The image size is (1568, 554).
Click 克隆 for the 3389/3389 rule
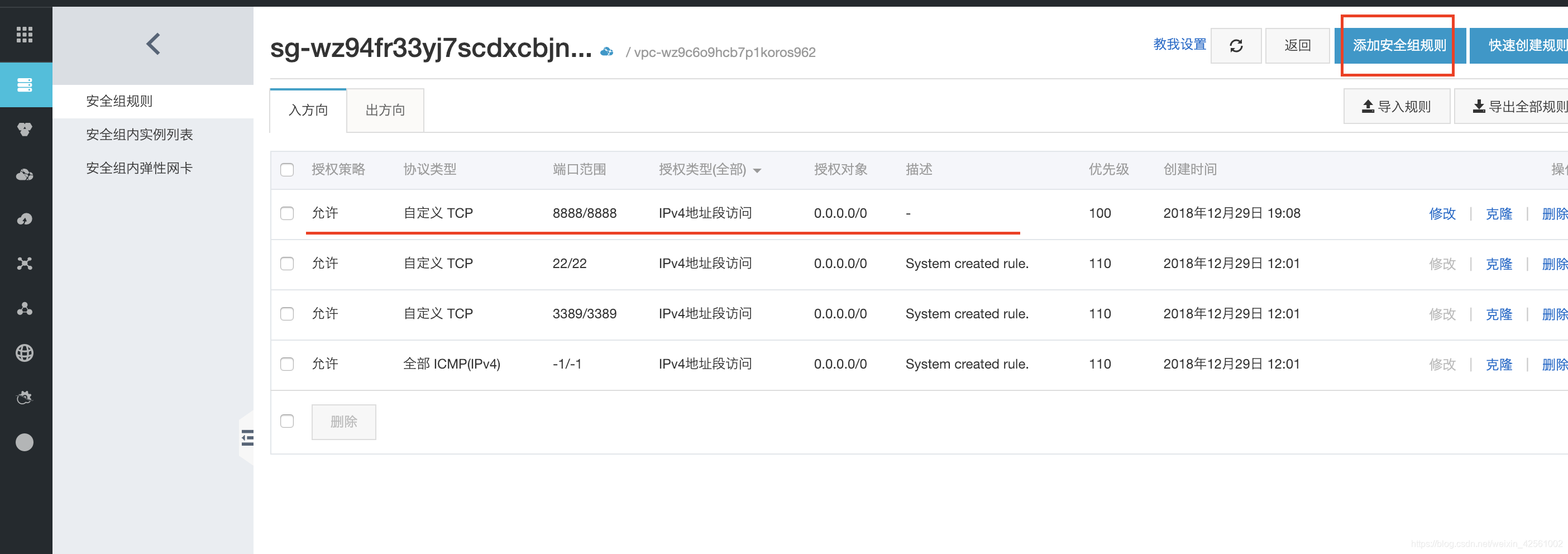click(x=1499, y=314)
